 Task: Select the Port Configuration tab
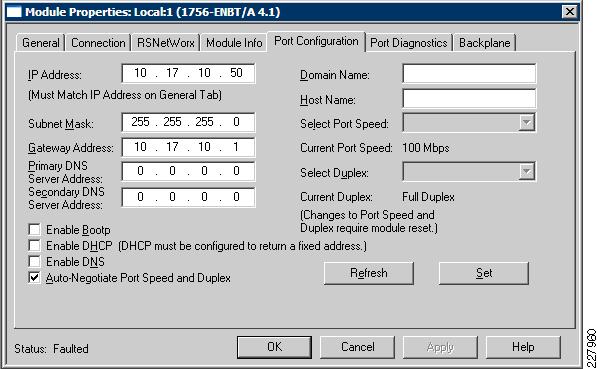point(316,41)
